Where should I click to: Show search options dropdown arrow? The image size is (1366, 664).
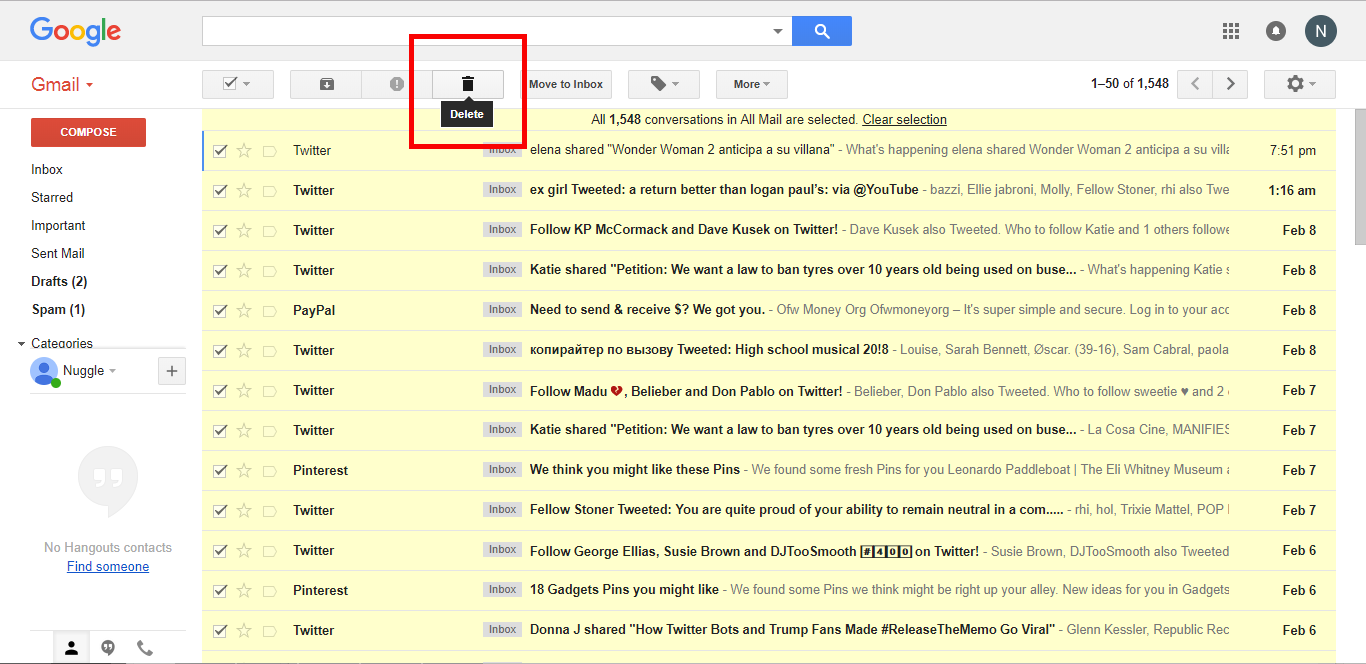tap(778, 31)
